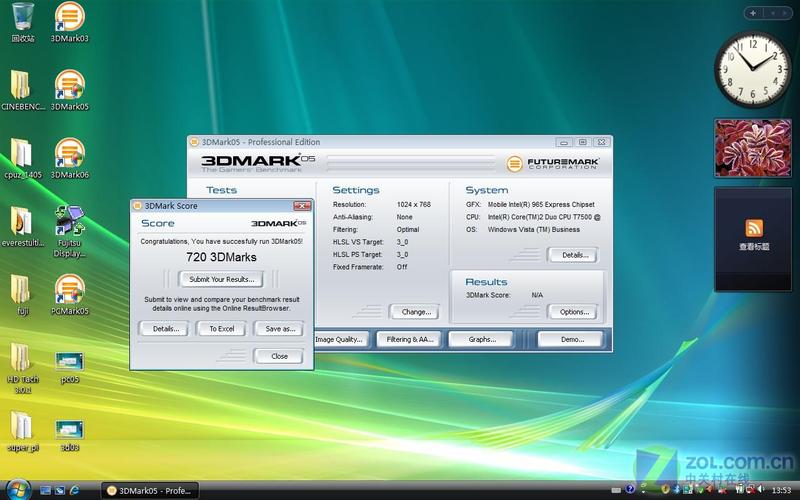800x500 pixels.
Task: Click Details in the 3DMark Score dialog
Action: click(x=166, y=329)
